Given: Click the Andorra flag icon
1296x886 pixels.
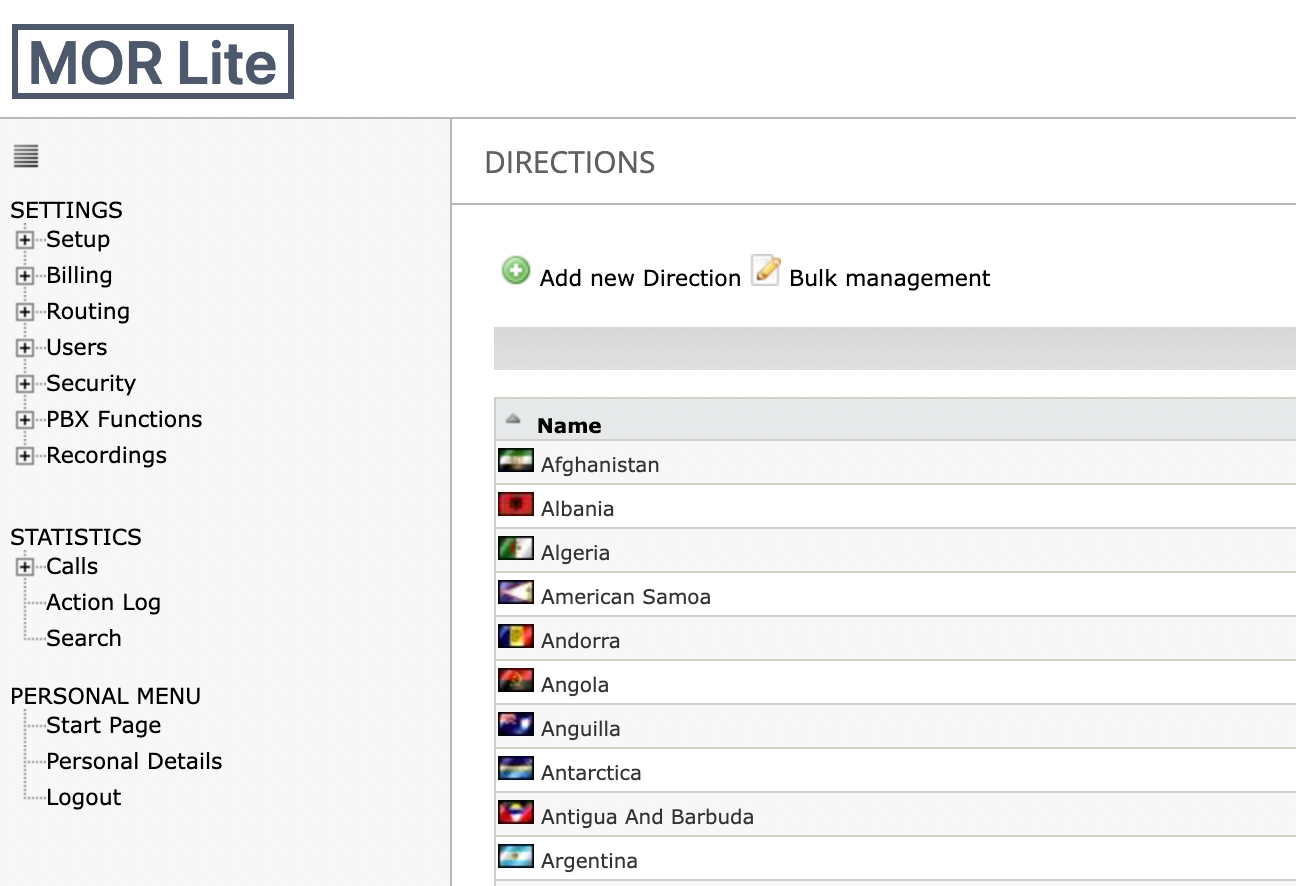Looking at the screenshot, I should tap(516, 637).
